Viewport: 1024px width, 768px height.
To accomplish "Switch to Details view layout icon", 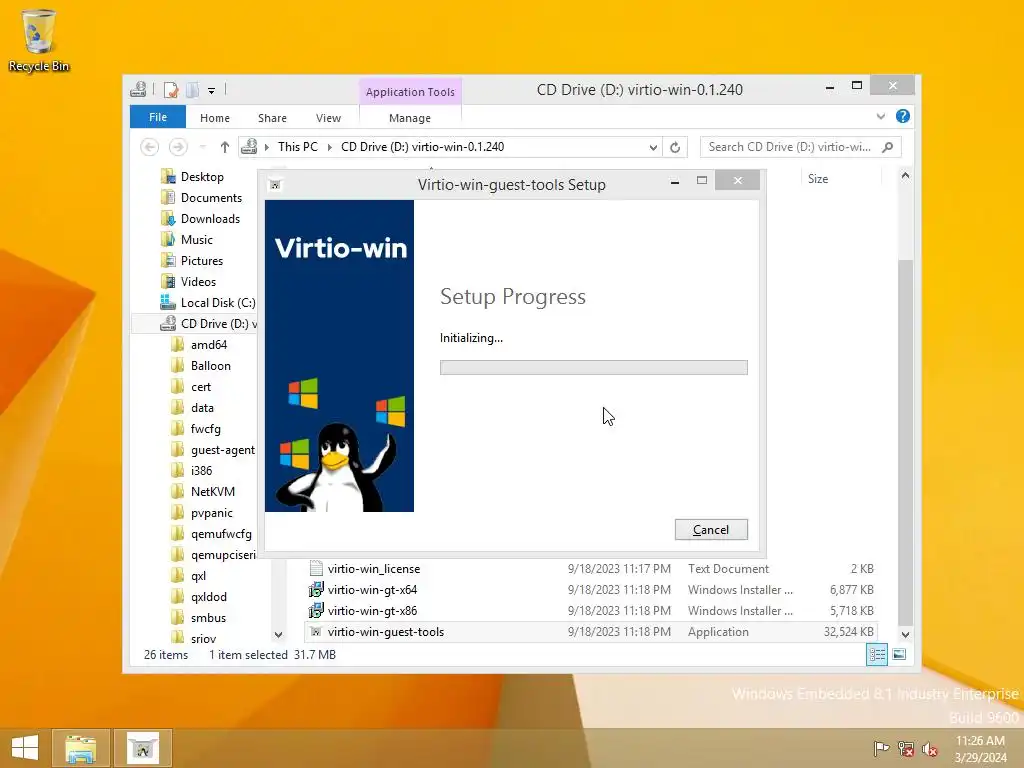I will click(876, 654).
